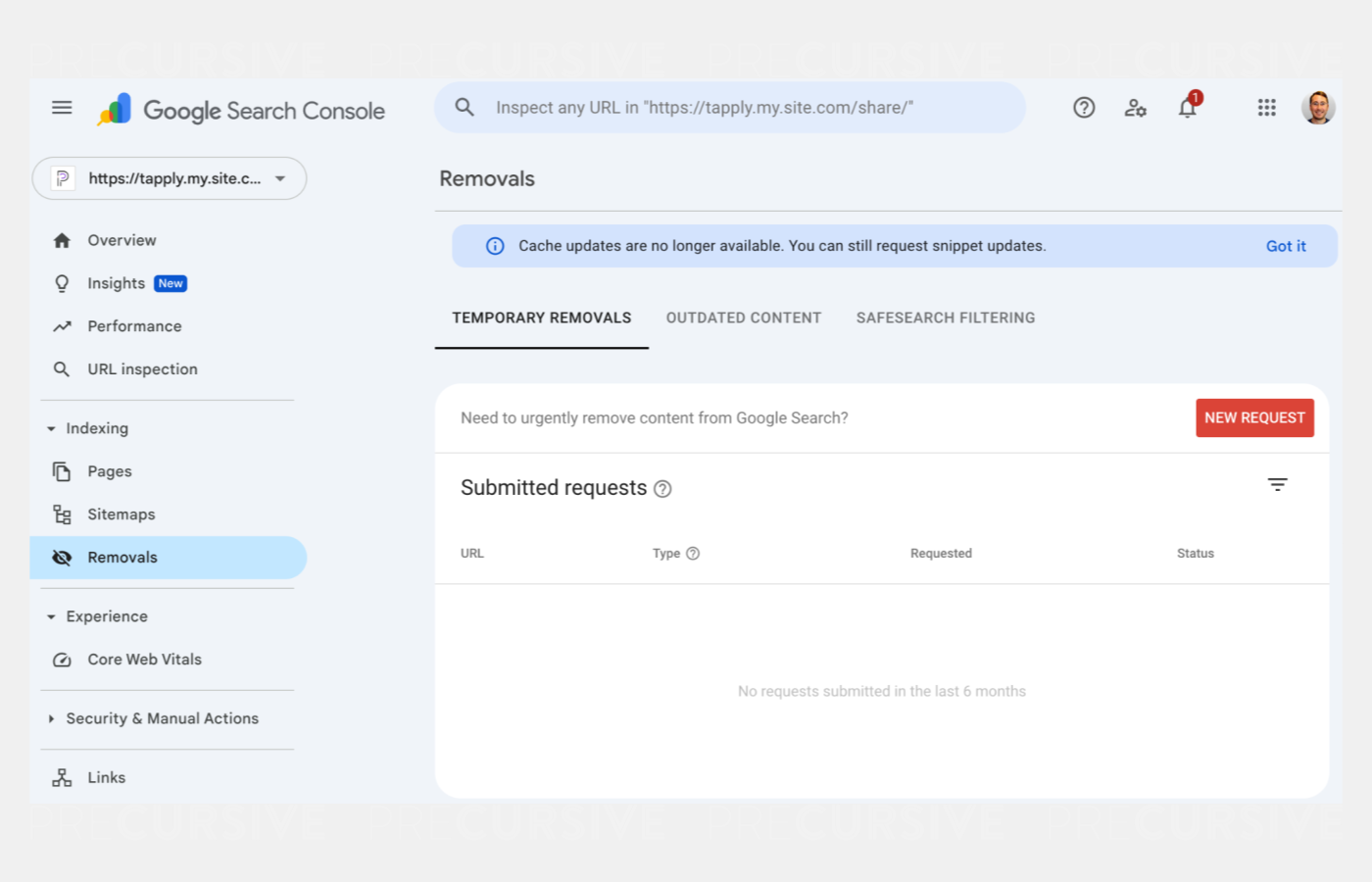Image resolution: width=1372 pixels, height=882 pixels.
Task: Open the SafeSearch Filtering tab
Action: point(945,318)
